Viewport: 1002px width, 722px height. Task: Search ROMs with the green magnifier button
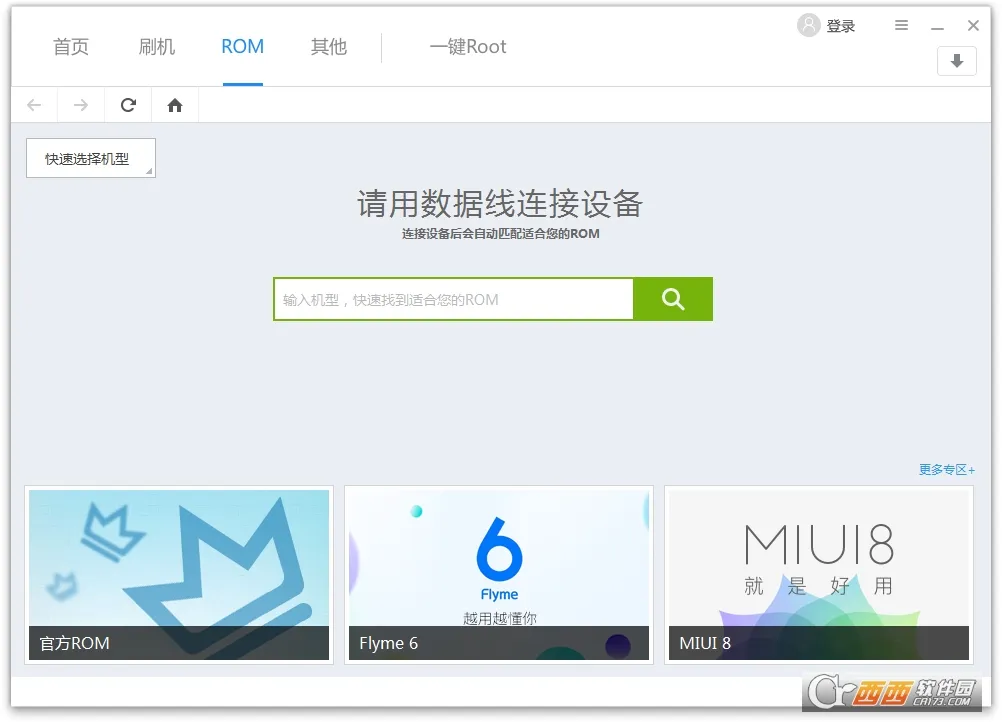click(673, 299)
